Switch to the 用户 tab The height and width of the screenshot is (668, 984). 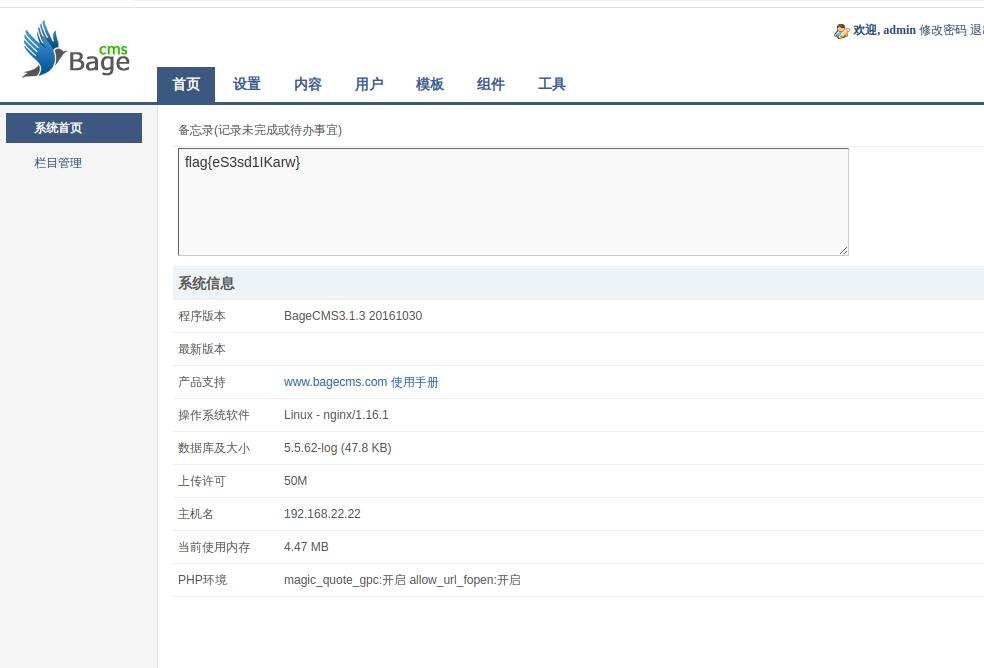pos(368,84)
